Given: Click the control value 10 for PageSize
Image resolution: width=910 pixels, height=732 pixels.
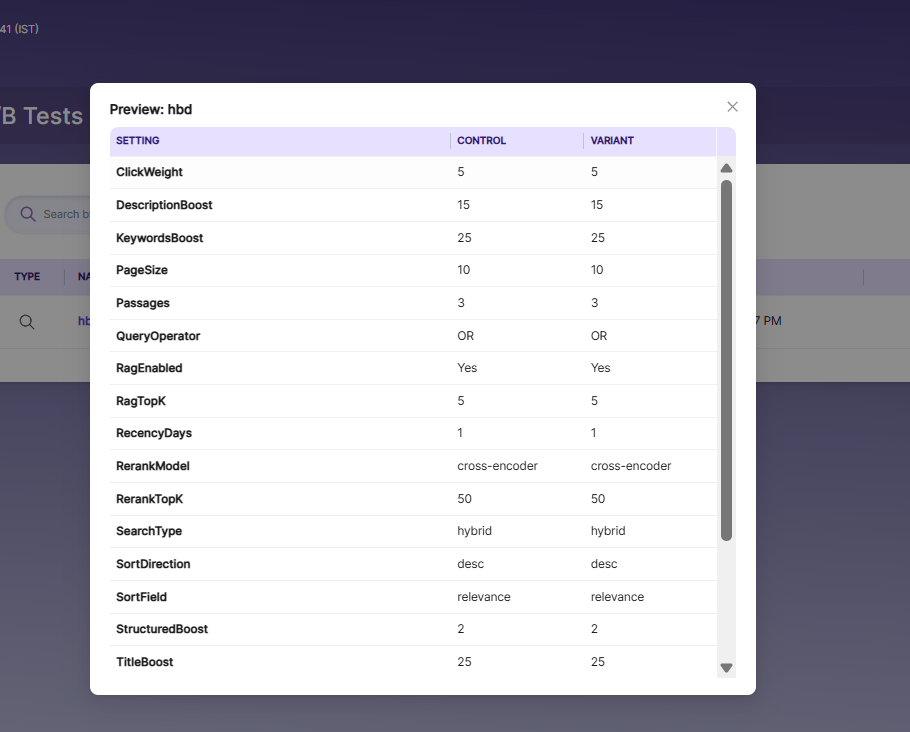Looking at the screenshot, I should [464, 270].
